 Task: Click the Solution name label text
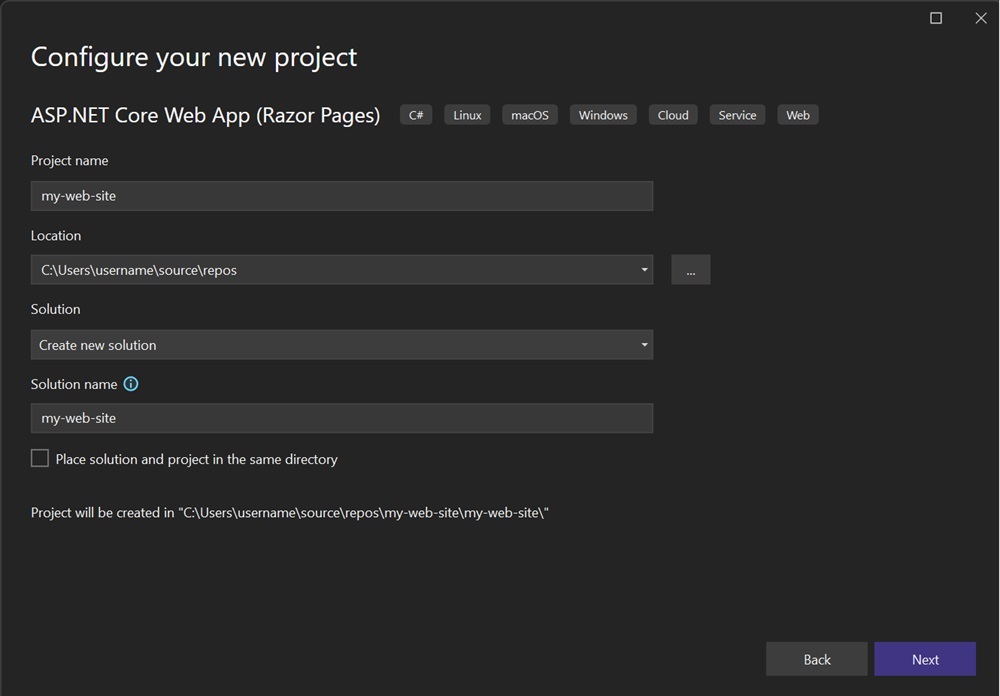coord(74,384)
